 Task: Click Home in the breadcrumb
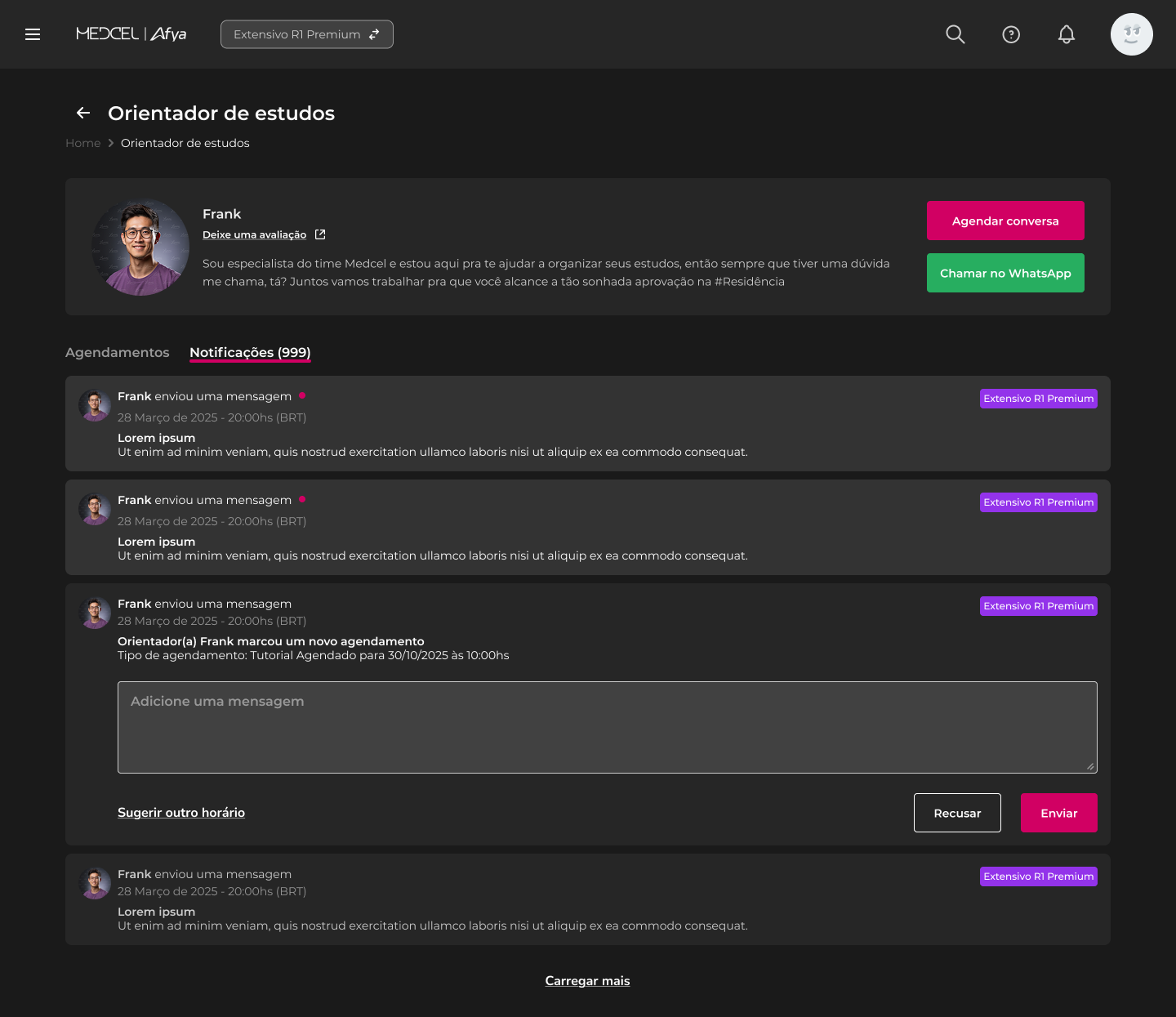(83, 143)
